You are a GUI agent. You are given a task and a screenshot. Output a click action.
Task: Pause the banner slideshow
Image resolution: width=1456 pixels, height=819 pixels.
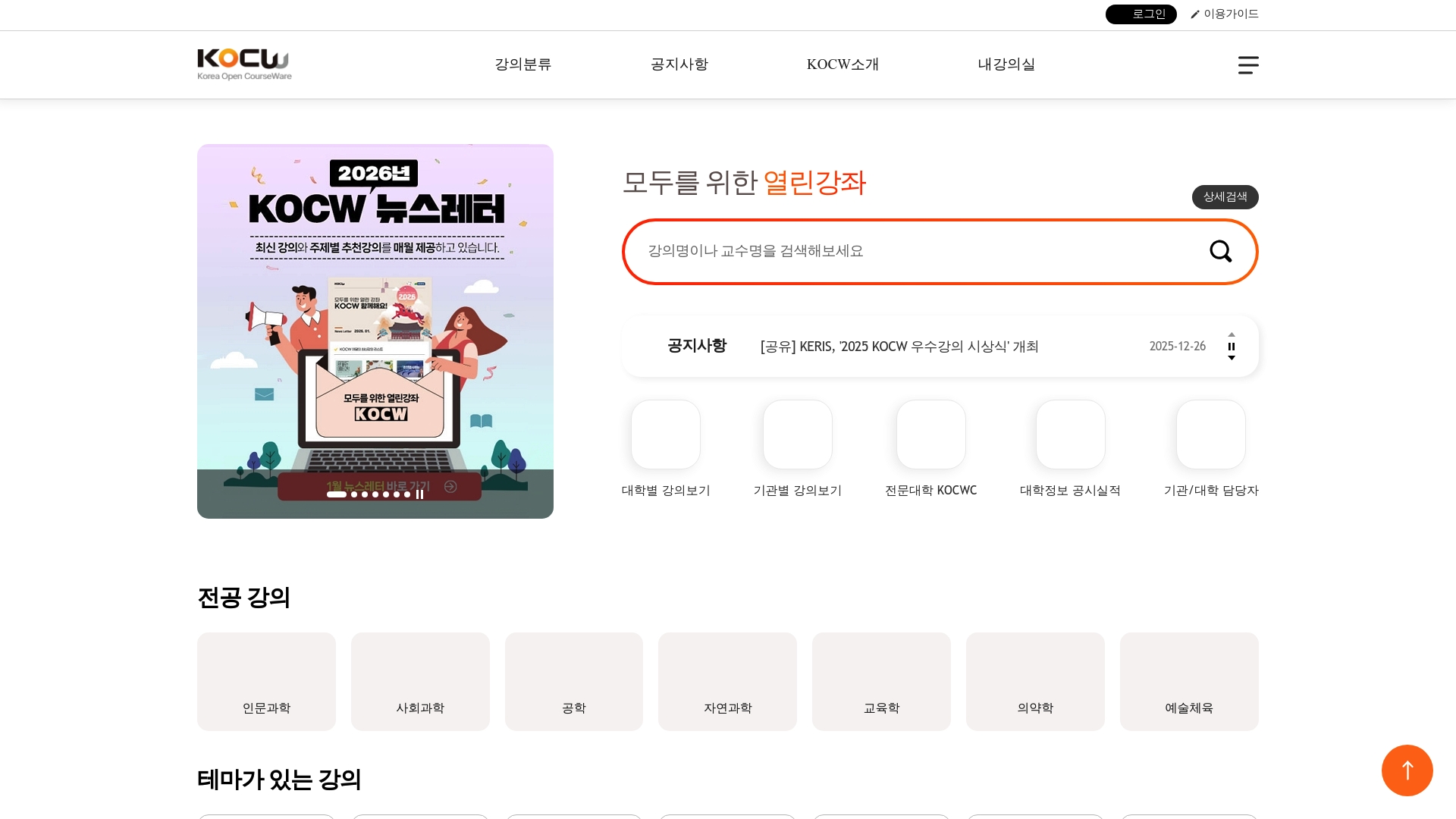(419, 494)
